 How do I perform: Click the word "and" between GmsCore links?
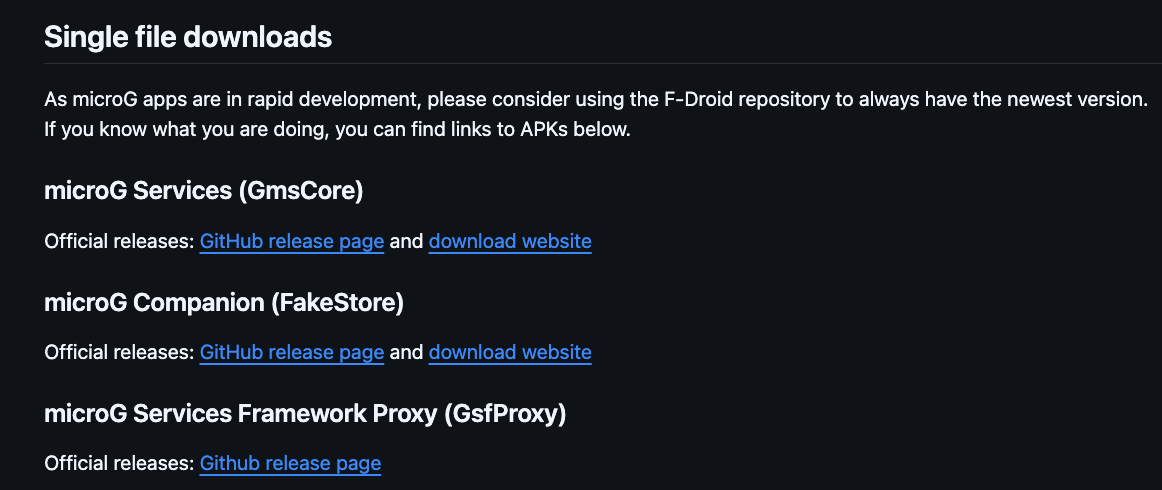click(407, 241)
